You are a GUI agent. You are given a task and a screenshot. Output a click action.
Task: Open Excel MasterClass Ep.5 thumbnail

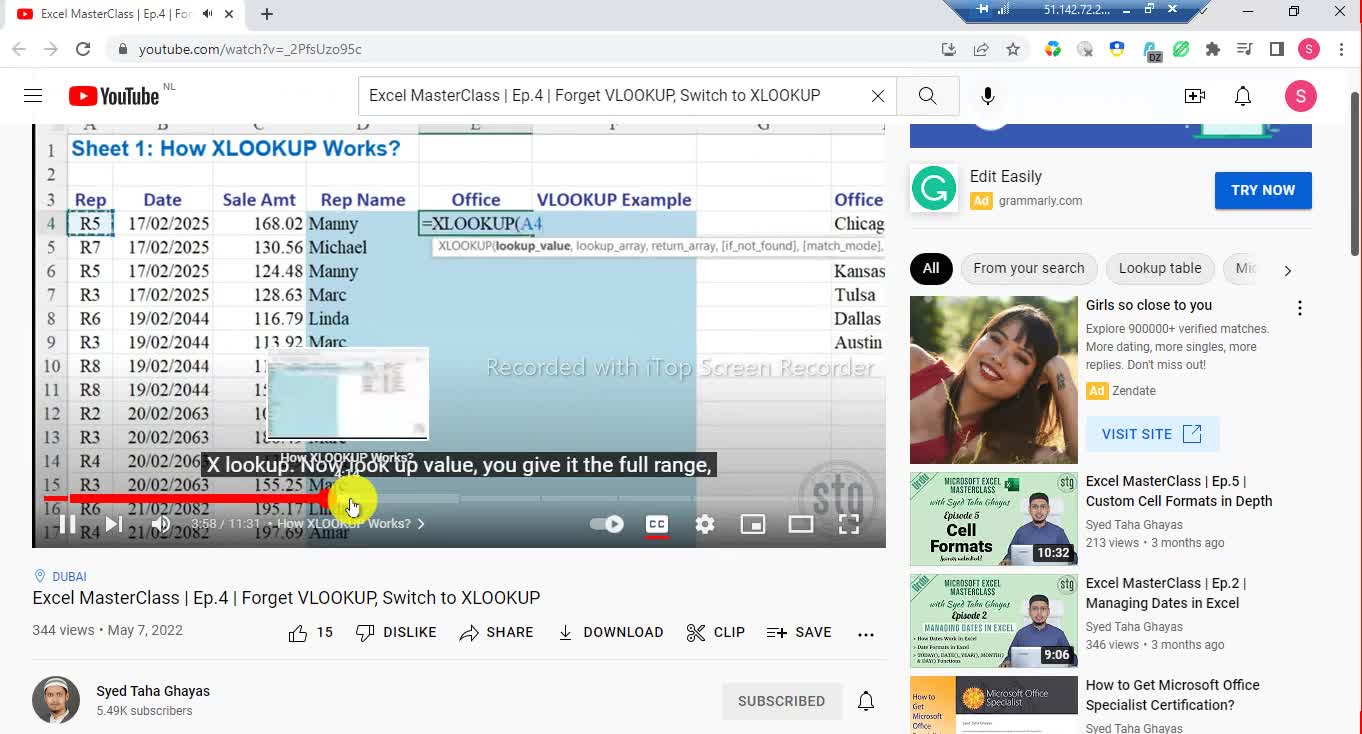point(993,519)
